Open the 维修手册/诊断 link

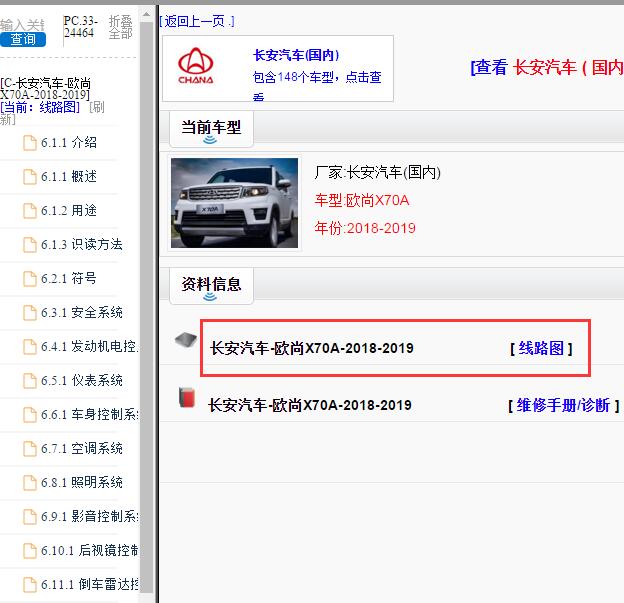(x=563, y=405)
